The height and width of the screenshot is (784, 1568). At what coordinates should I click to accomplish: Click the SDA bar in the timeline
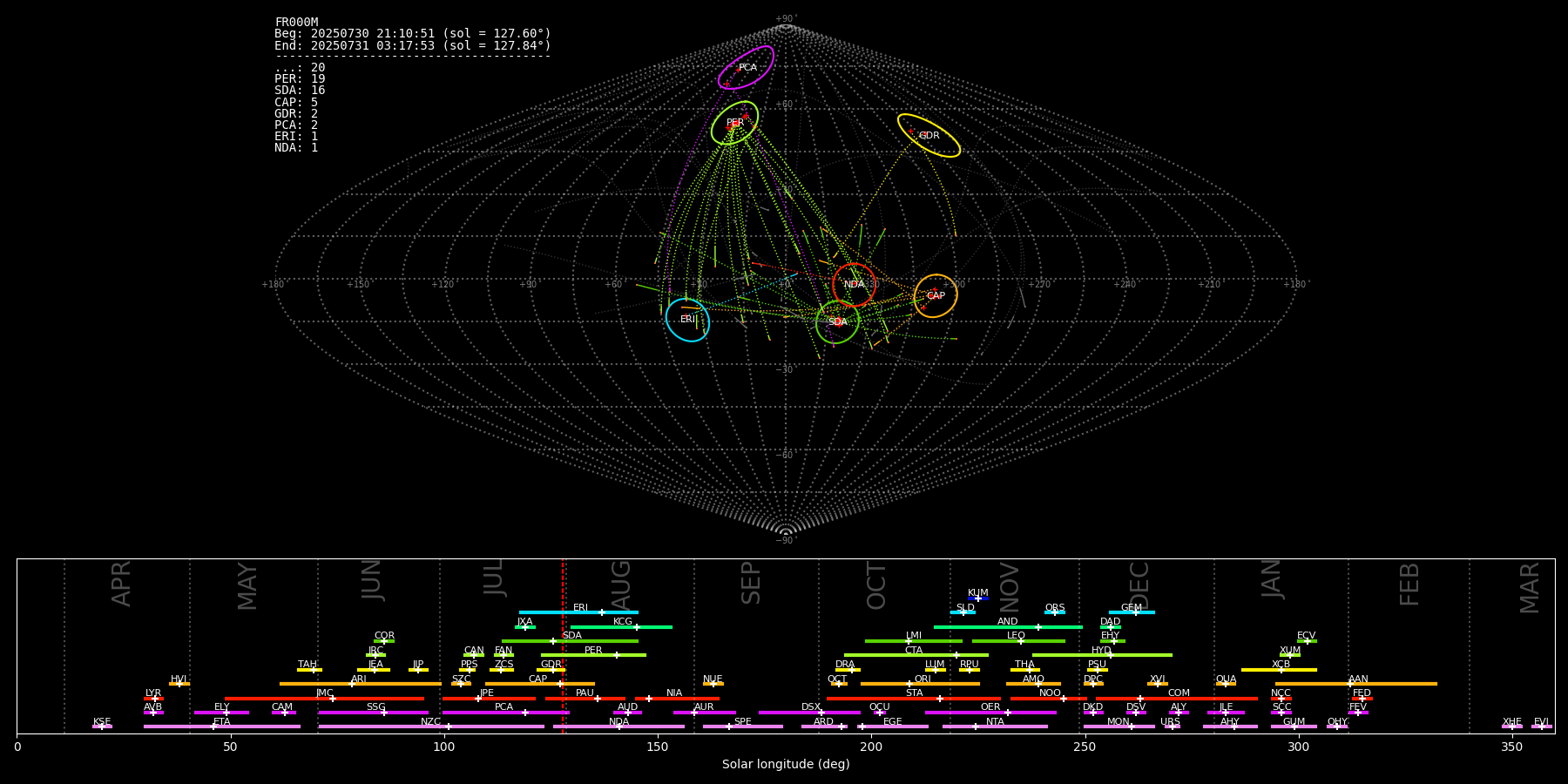tap(570, 641)
